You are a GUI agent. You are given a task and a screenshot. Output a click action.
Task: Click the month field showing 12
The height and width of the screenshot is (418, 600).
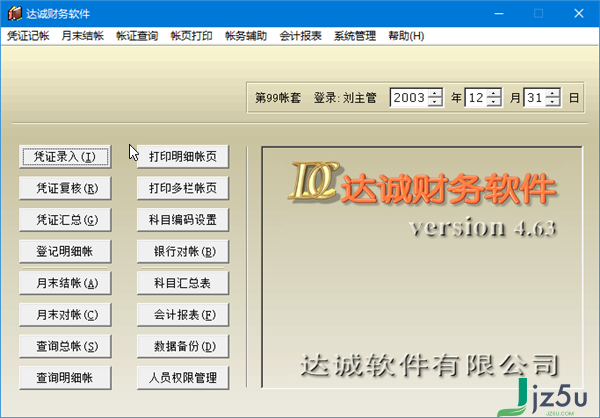tap(476, 98)
